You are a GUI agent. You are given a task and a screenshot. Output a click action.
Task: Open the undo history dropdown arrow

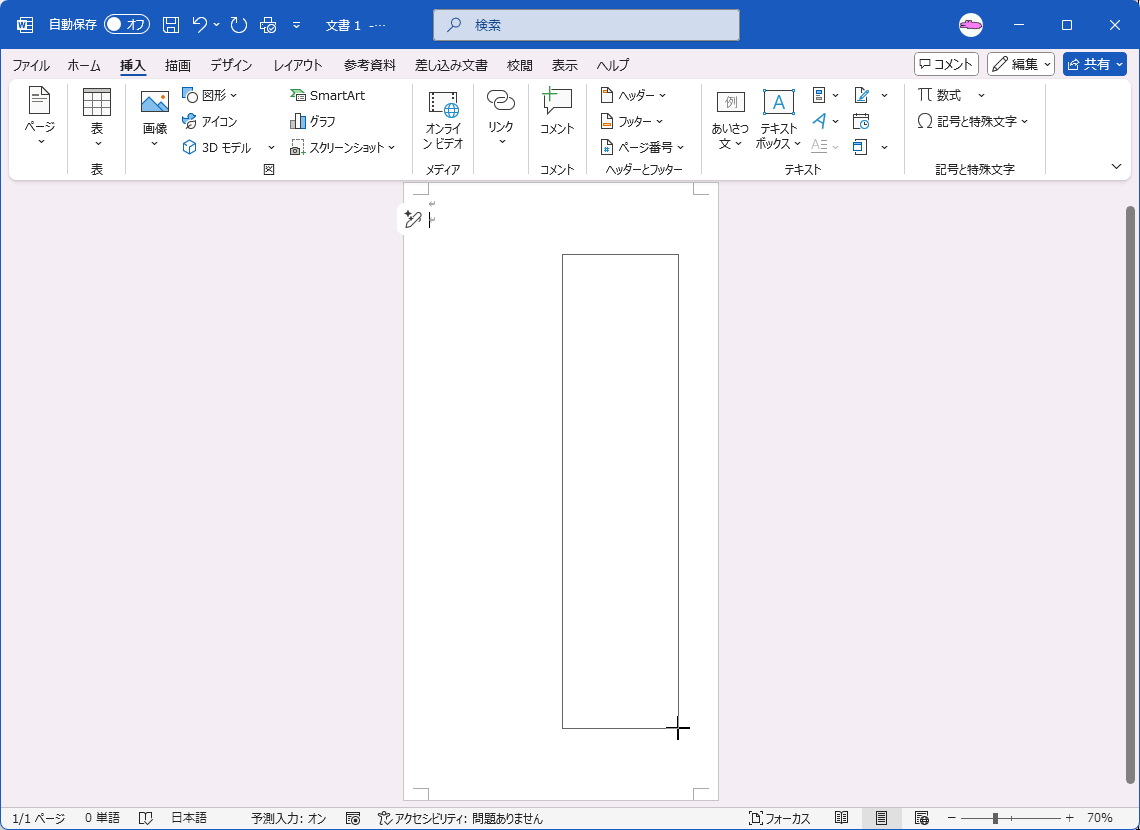tap(217, 25)
